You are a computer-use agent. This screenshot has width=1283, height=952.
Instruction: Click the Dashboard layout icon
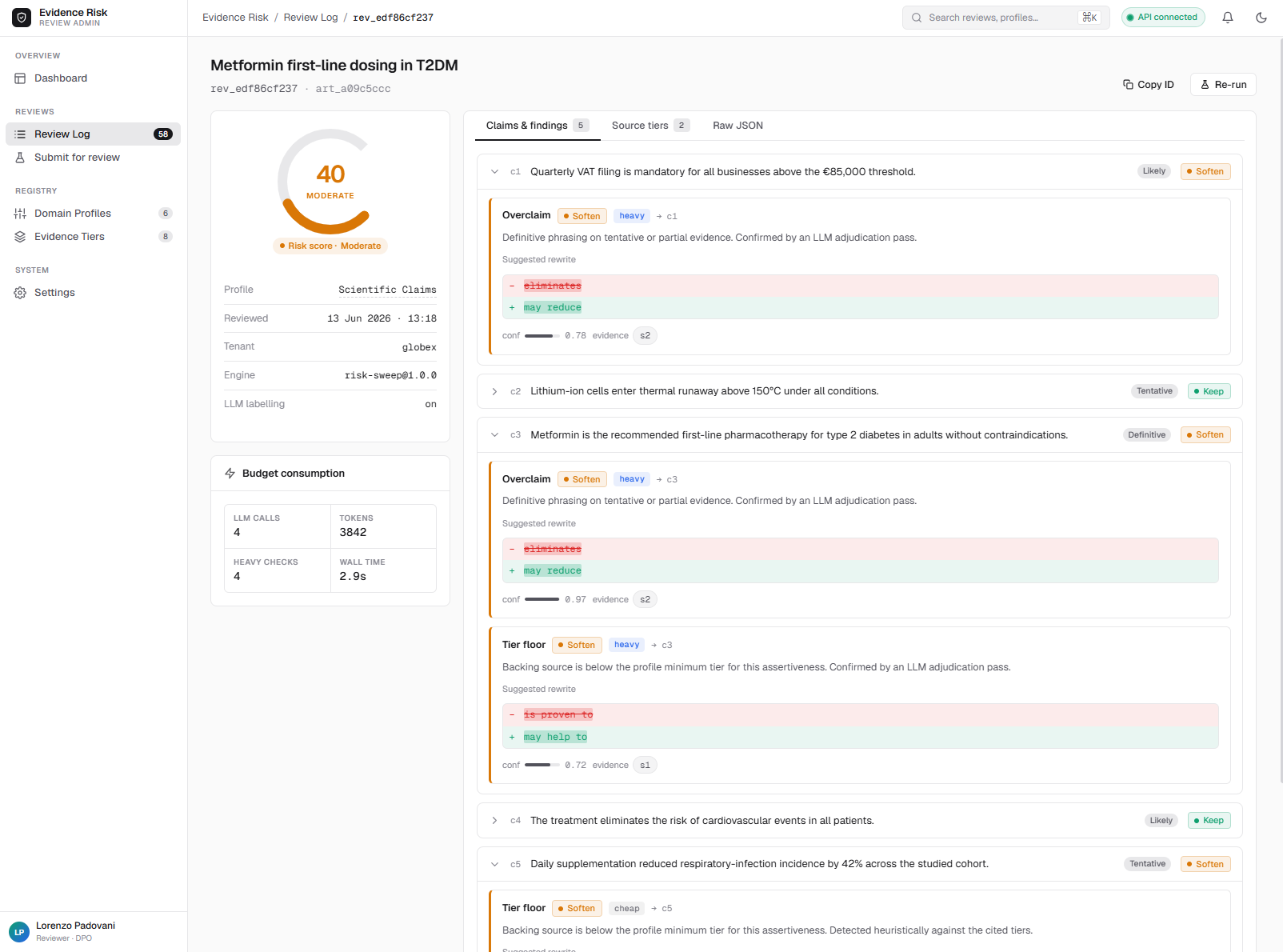point(20,78)
